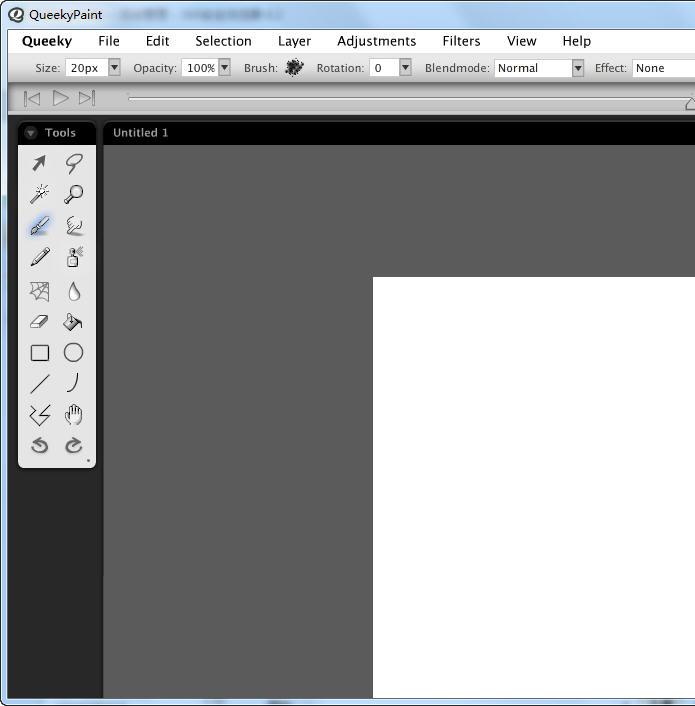
Task: Select the Magic Wand tool
Action: [40, 194]
